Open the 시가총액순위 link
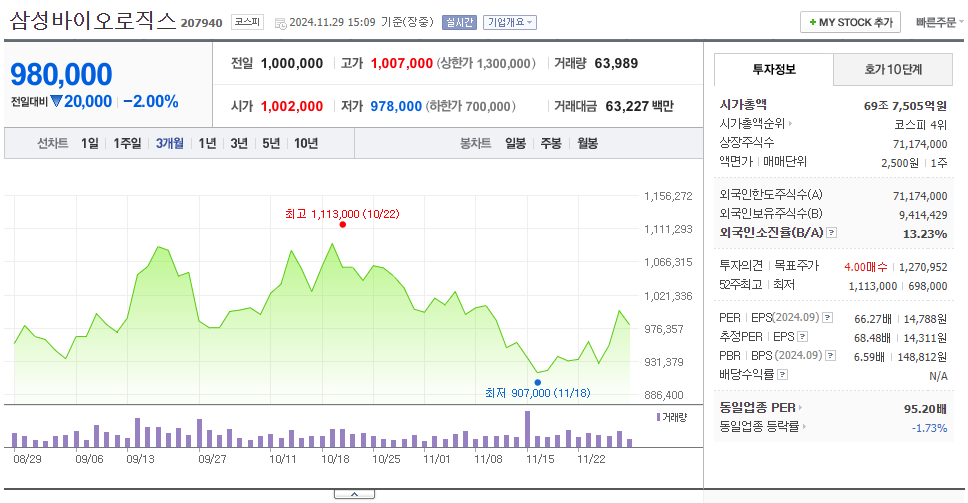 point(756,123)
